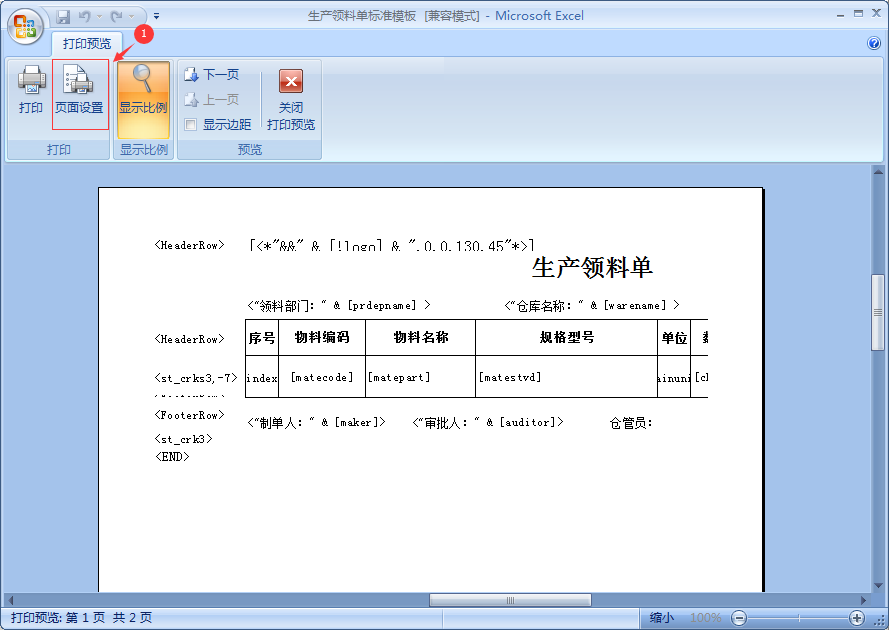Click the 物料编码 column header
The width and height of the screenshot is (889, 630).
pos(322,337)
